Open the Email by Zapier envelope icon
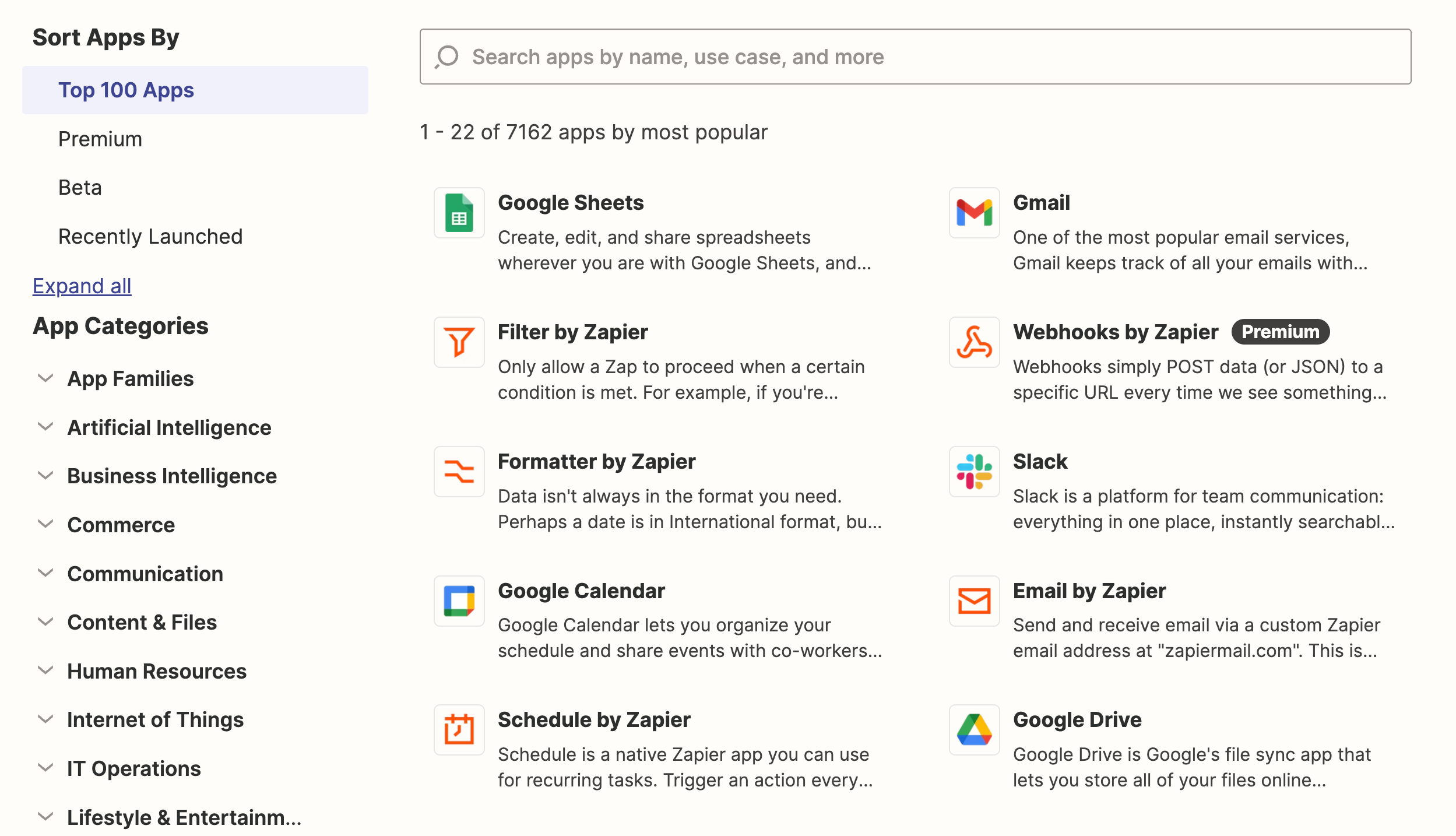1456x836 pixels. point(974,601)
